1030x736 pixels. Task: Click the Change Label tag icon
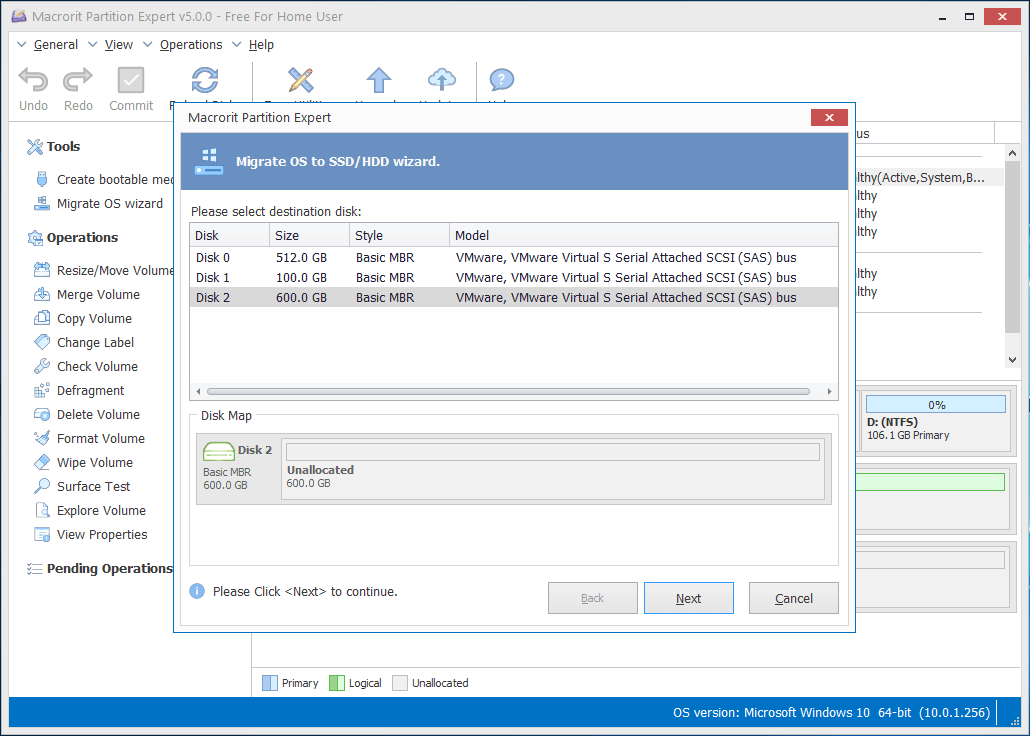tap(42, 342)
